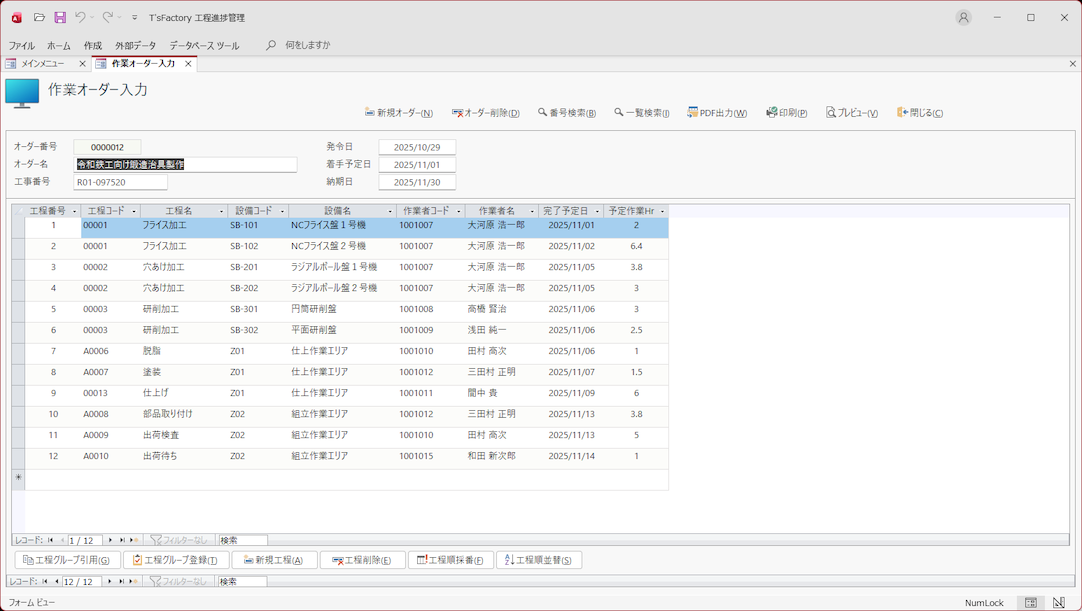Click 新規工程(A) button

pos(274,560)
